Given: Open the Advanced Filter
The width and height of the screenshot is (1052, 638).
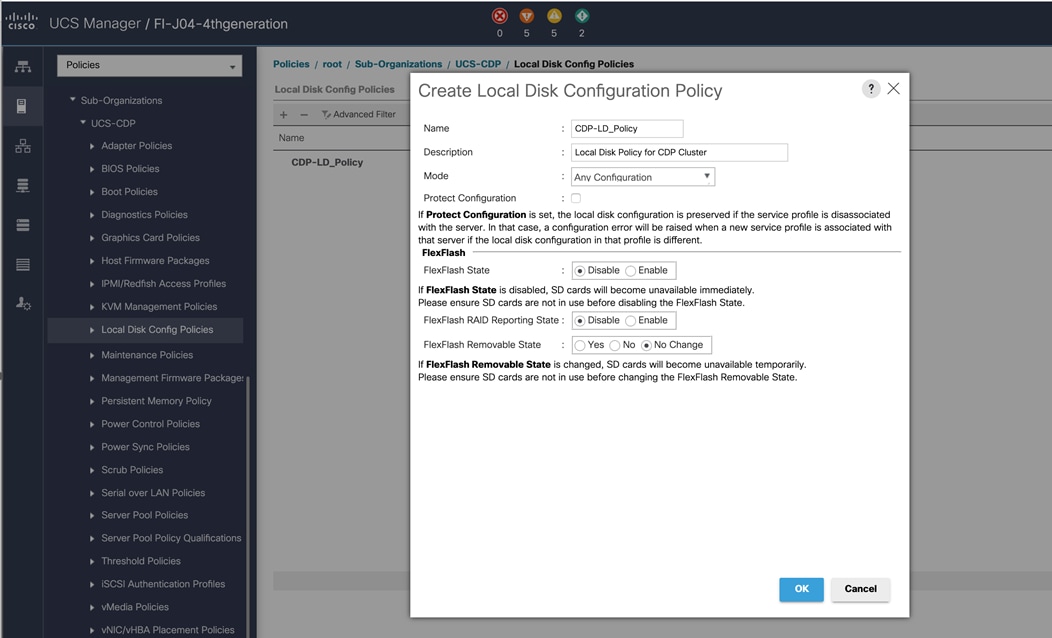Looking at the screenshot, I should pos(359,115).
